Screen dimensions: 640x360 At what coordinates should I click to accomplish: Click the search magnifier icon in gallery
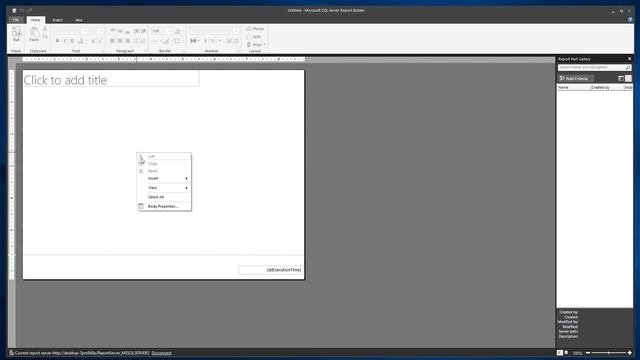[628, 67]
